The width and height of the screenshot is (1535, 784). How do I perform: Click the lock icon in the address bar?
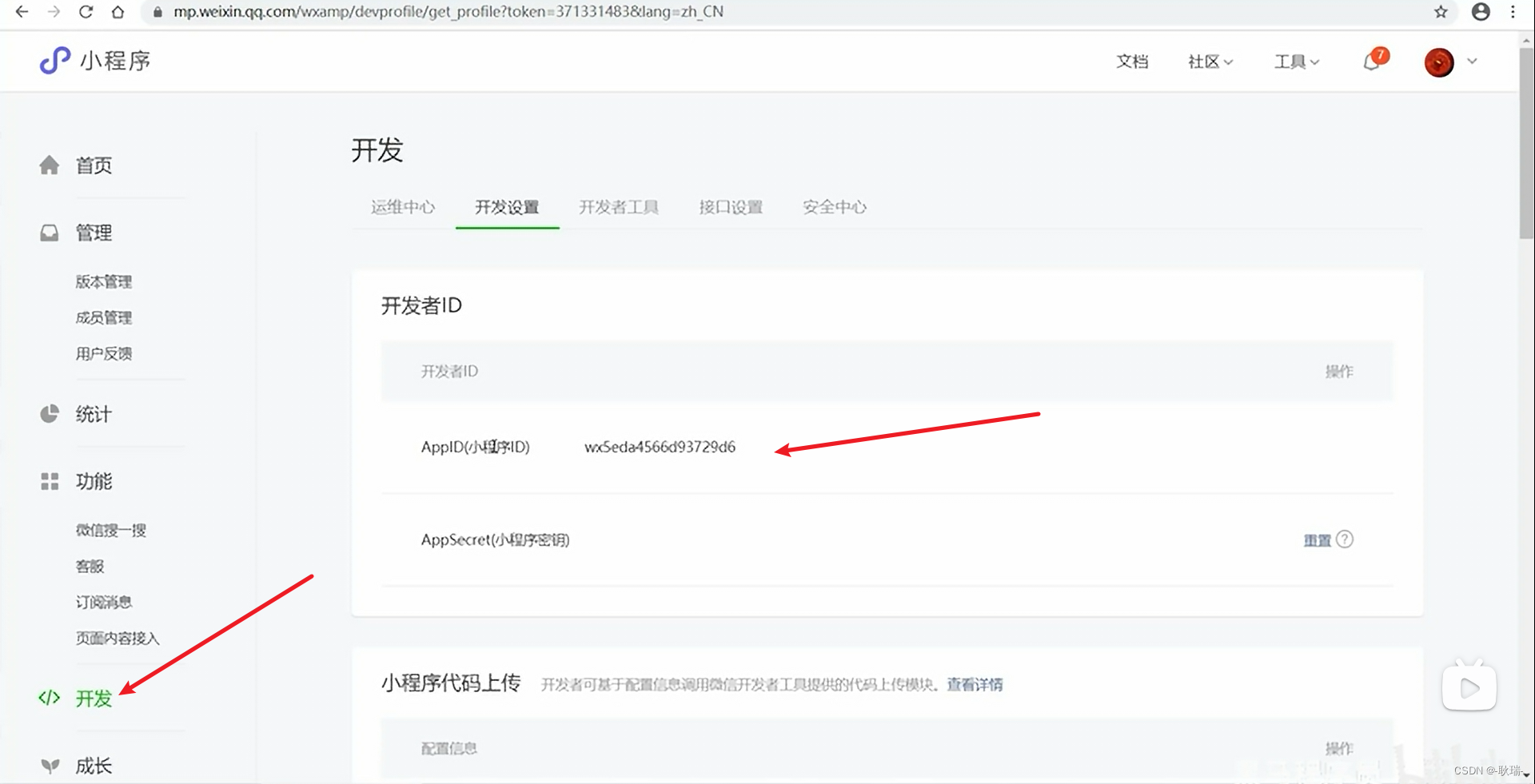pos(157,13)
